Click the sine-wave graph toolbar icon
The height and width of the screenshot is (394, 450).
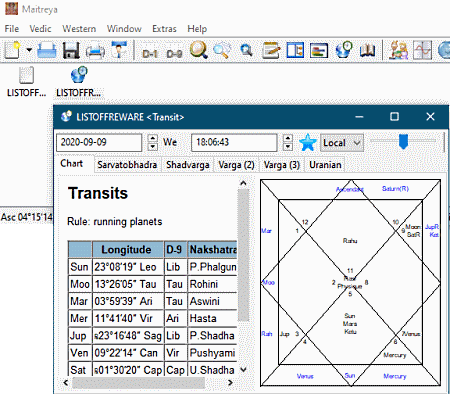click(x=422, y=50)
